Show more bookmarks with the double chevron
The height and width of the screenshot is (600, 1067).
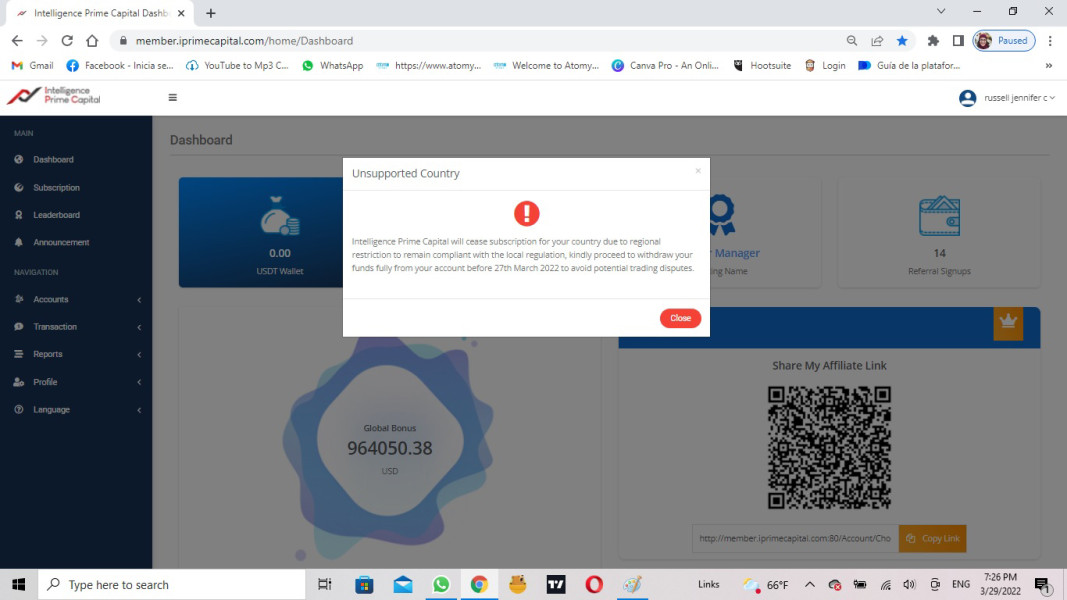[1049, 65]
